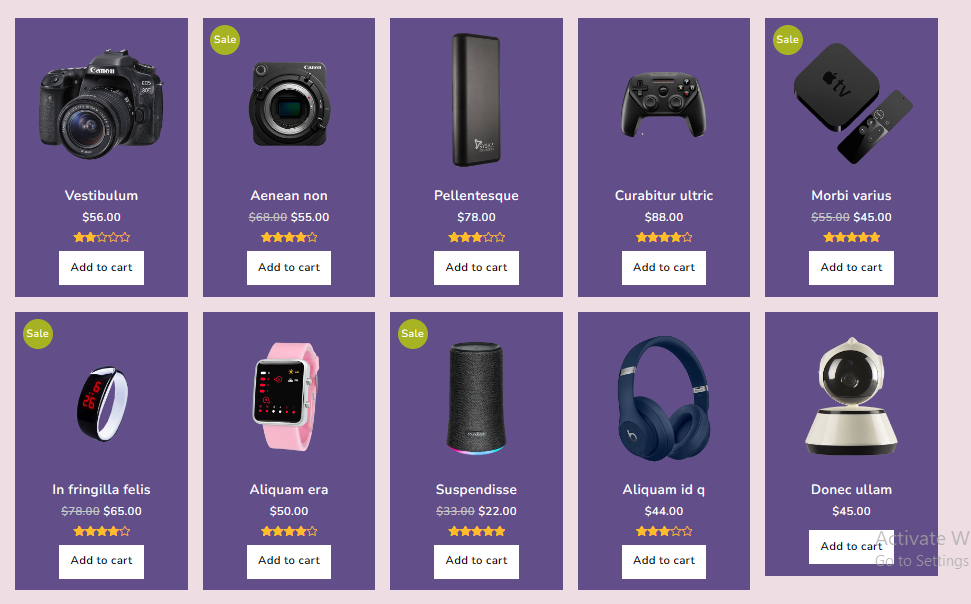Click the Donec ullam product name
This screenshot has height=604, width=971.
tap(851, 490)
